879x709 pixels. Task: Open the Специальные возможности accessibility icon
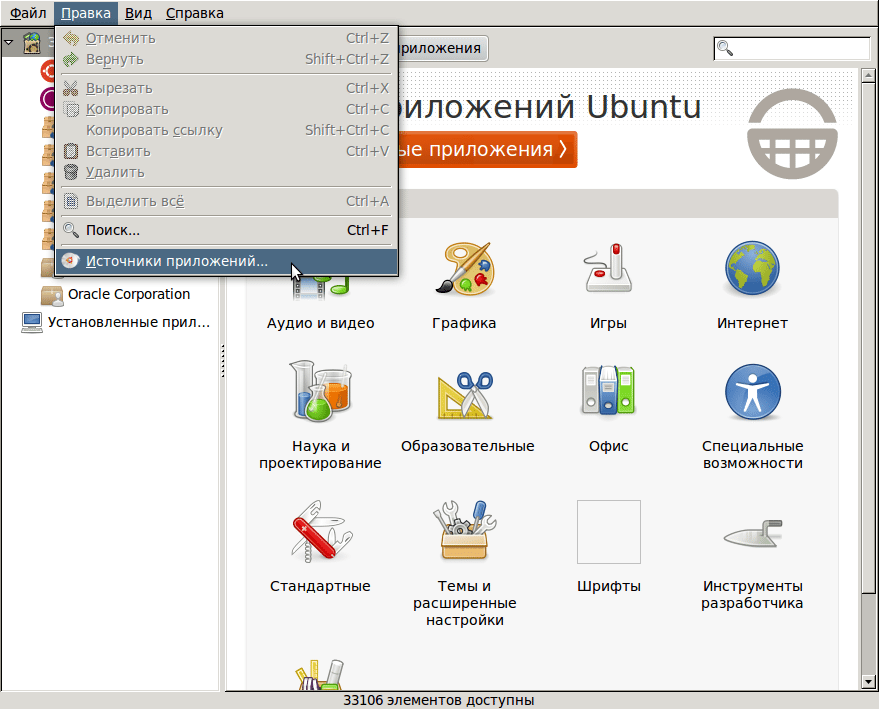752,392
